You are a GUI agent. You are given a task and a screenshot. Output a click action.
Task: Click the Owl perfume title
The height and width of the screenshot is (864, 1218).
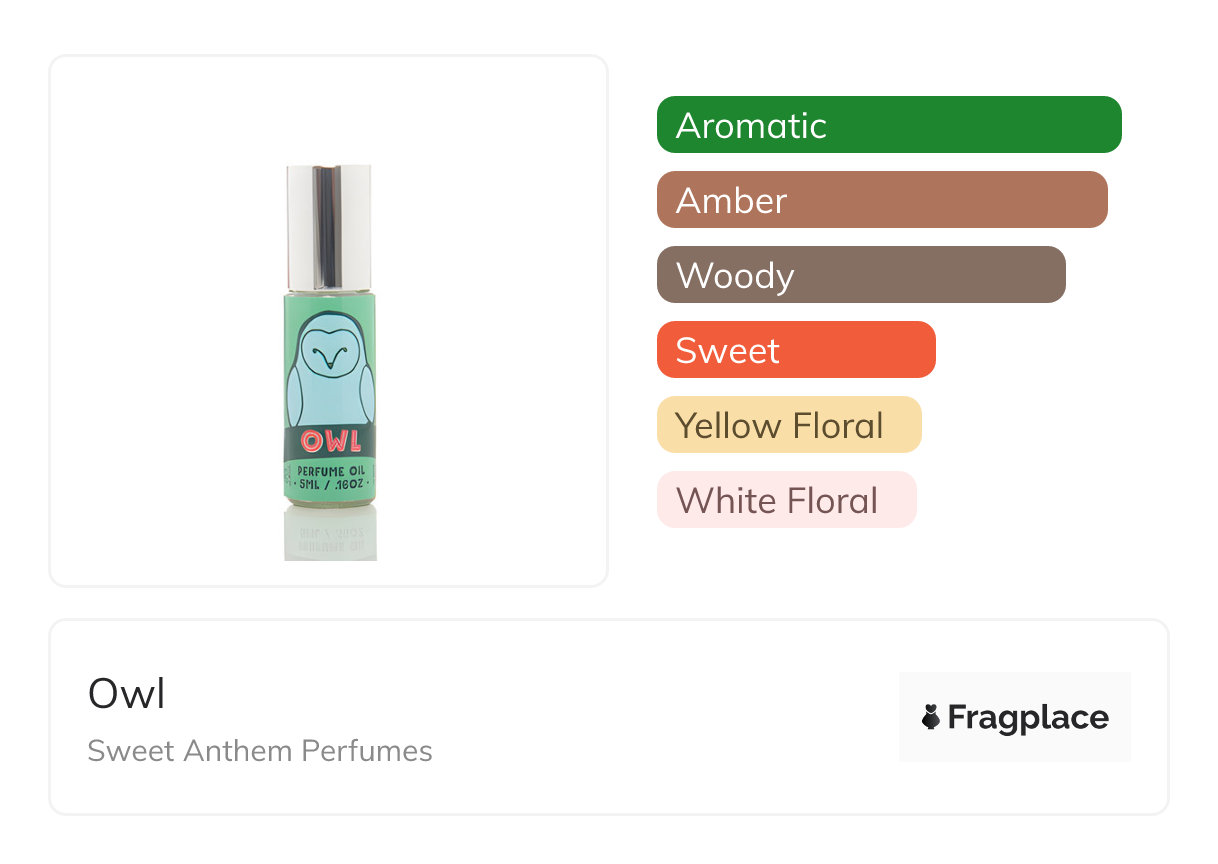127,694
